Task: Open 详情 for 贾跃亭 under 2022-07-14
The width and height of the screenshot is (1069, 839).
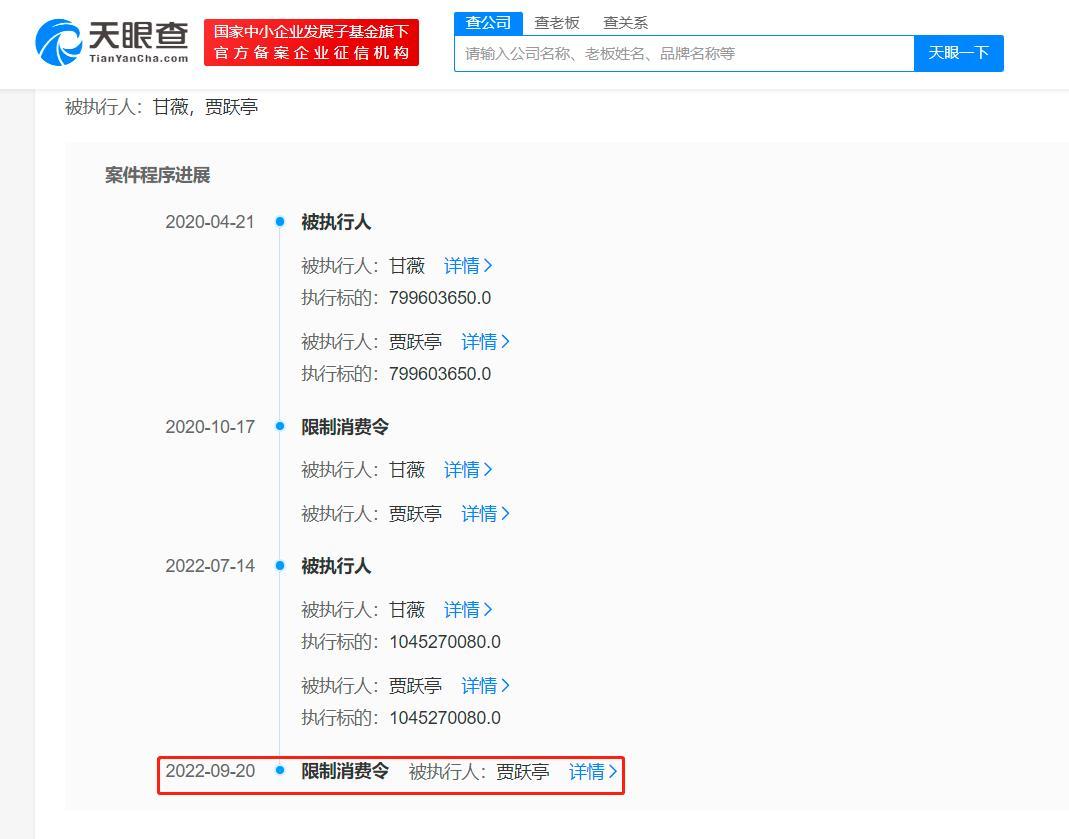Action: (485, 686)
